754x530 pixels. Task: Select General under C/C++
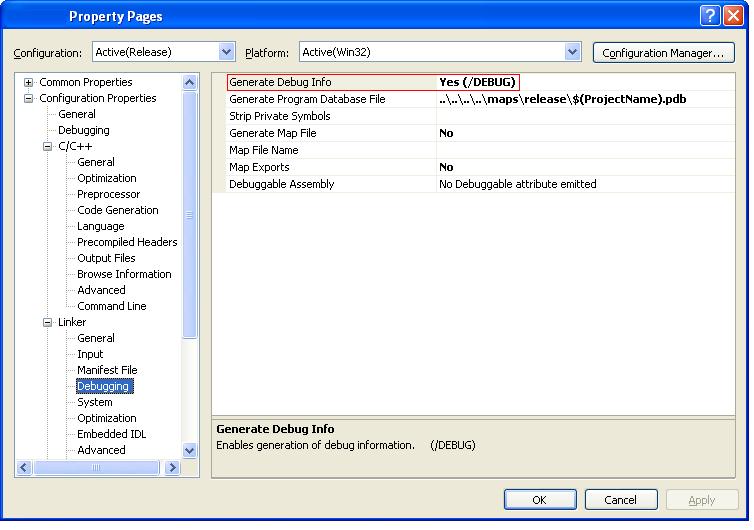pos(96,162)
